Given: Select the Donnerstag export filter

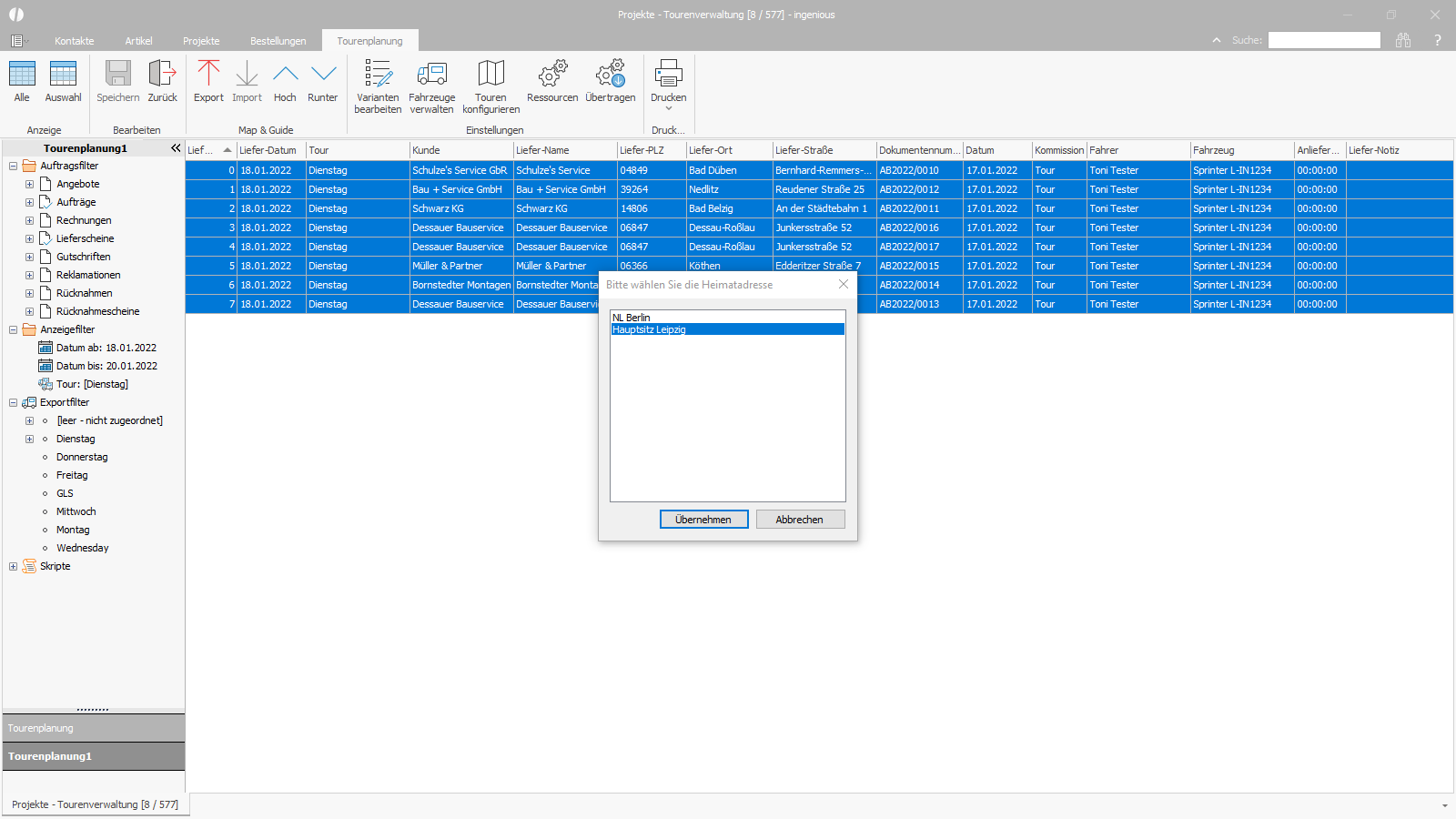Looking at the screenshot, I should tap(82, 457).
